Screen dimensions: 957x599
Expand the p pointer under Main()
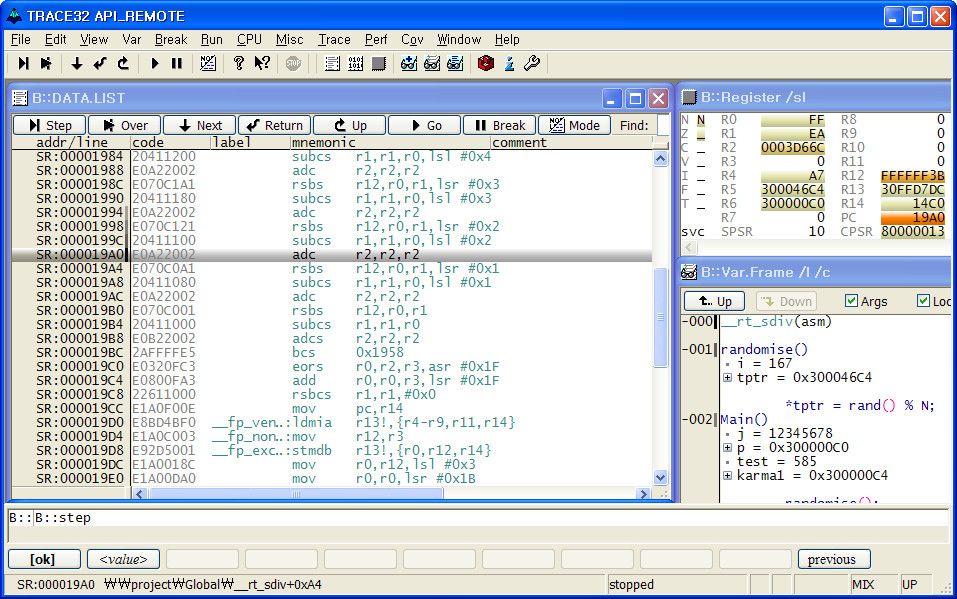(x=728, y=447)
